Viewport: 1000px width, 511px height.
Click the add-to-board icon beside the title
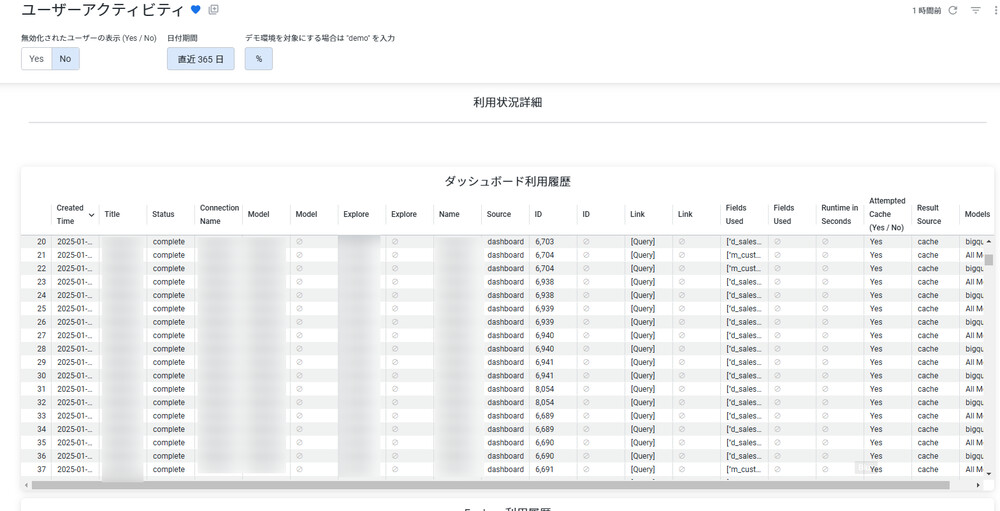point(213,10)
